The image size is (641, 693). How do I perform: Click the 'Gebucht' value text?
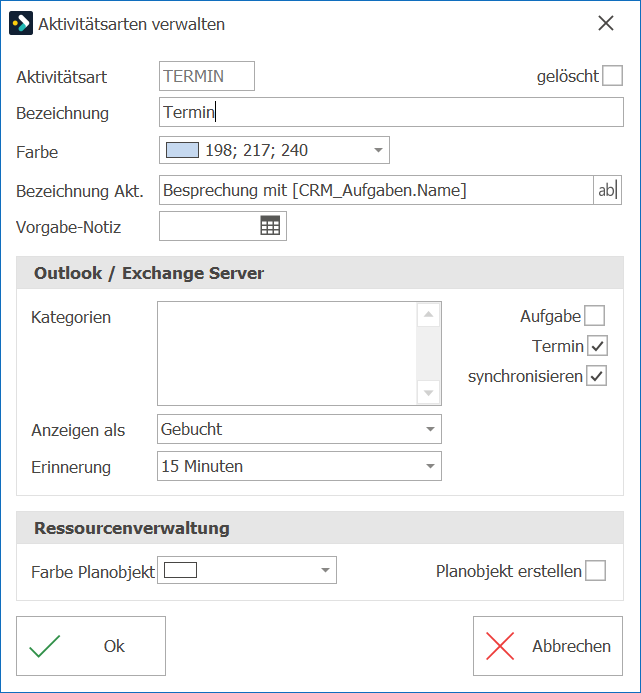[x=191, y=429]
